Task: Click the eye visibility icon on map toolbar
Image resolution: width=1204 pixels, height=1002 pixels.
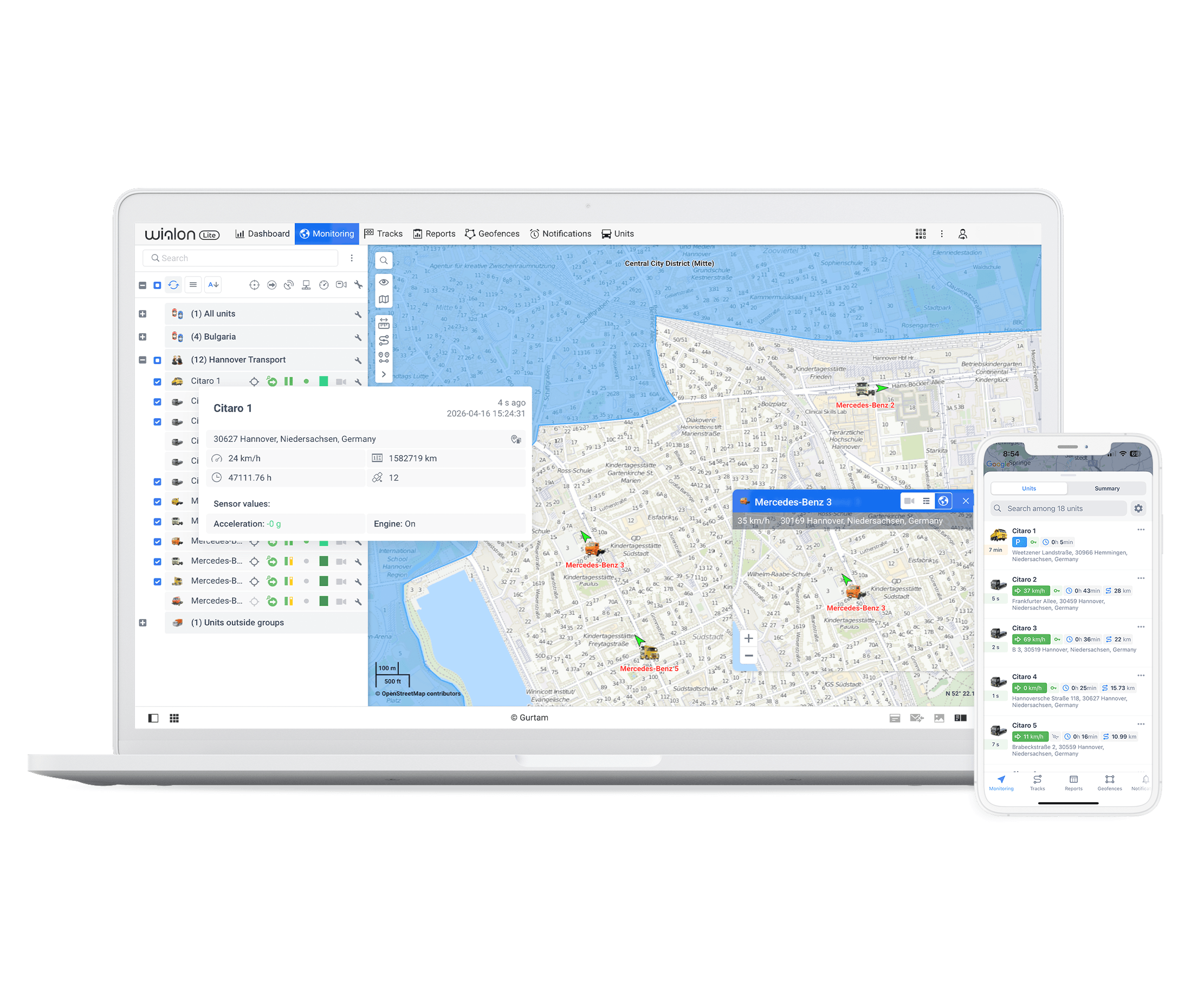Action: (x=384, y=282)
